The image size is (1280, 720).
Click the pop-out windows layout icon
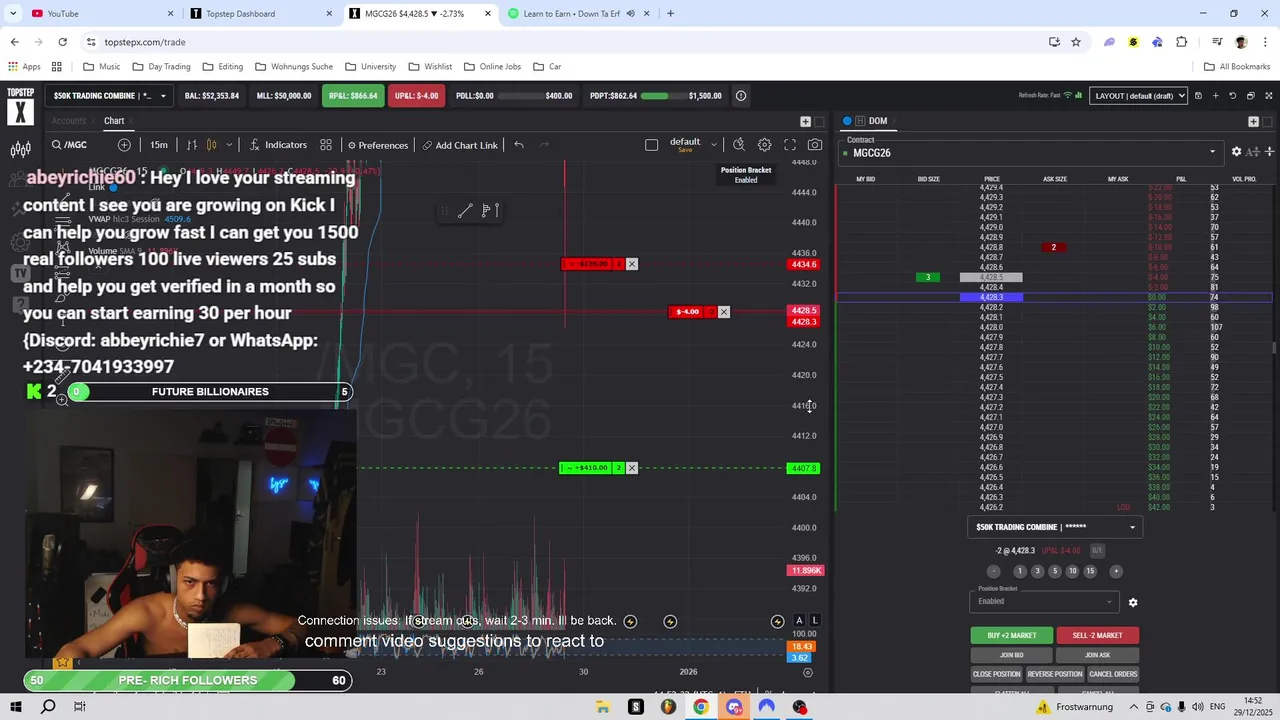coord(1250,96)
